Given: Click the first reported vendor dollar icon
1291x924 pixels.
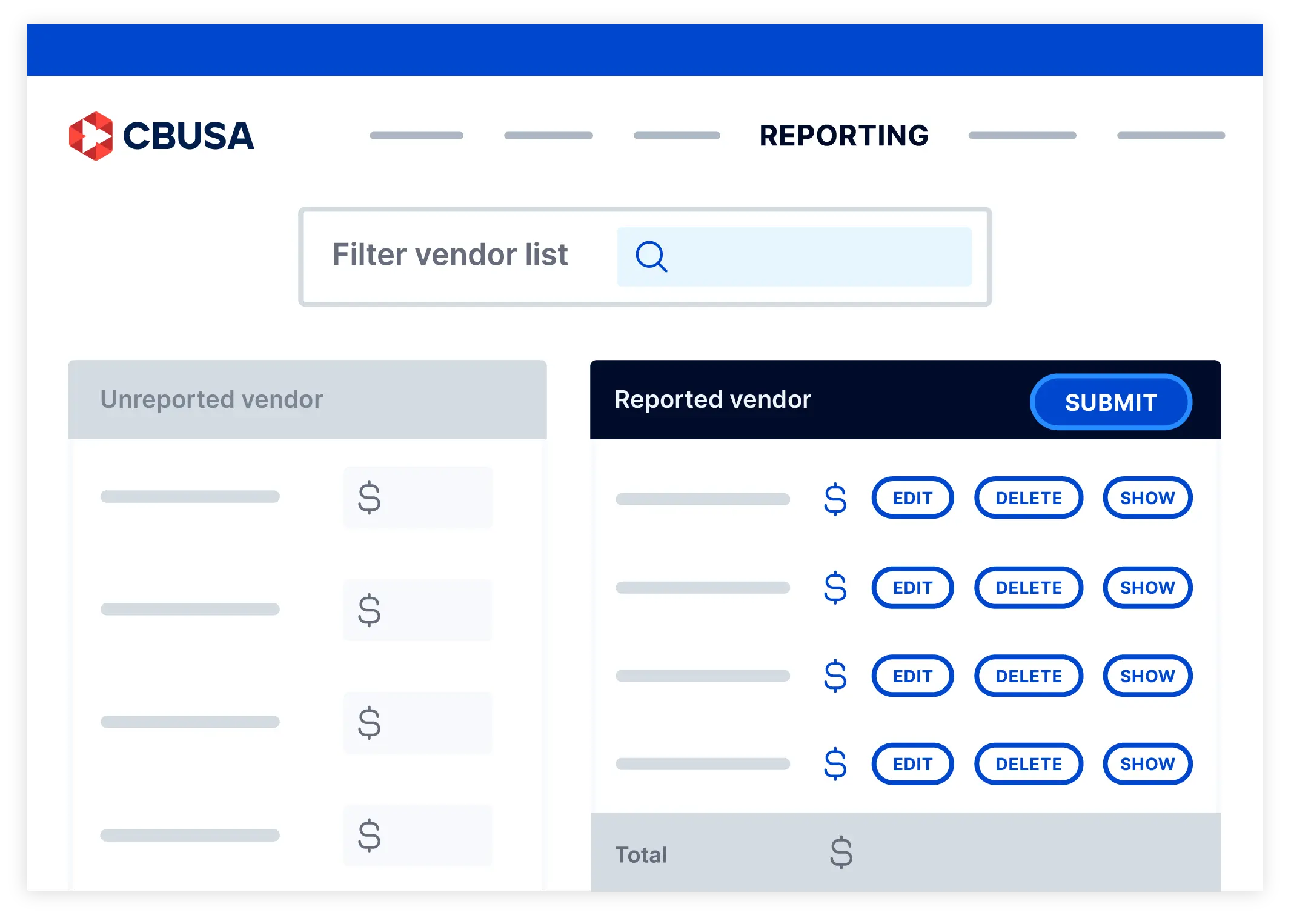Looking at the screenshot, I should point(835,499).
